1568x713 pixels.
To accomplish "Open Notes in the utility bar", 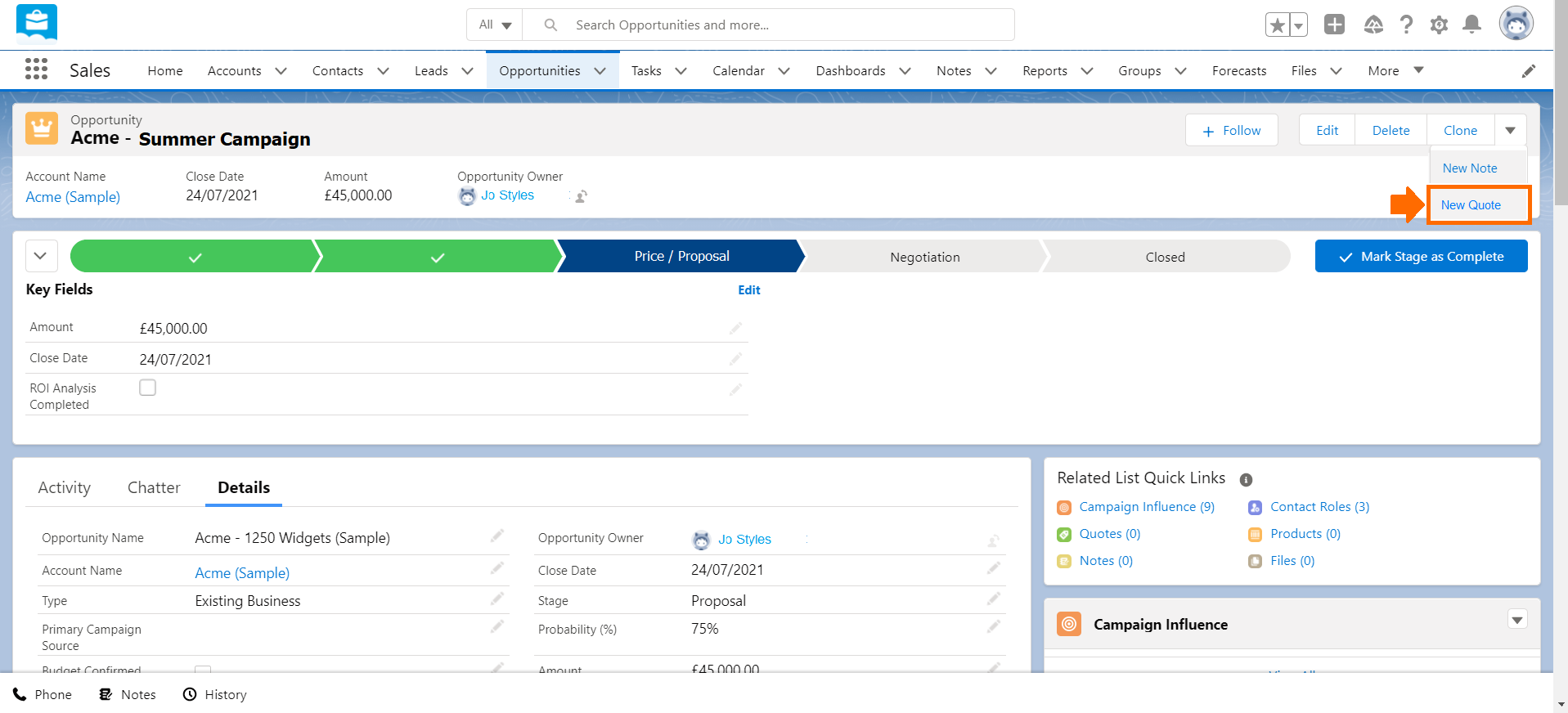I will click(128, 694).
